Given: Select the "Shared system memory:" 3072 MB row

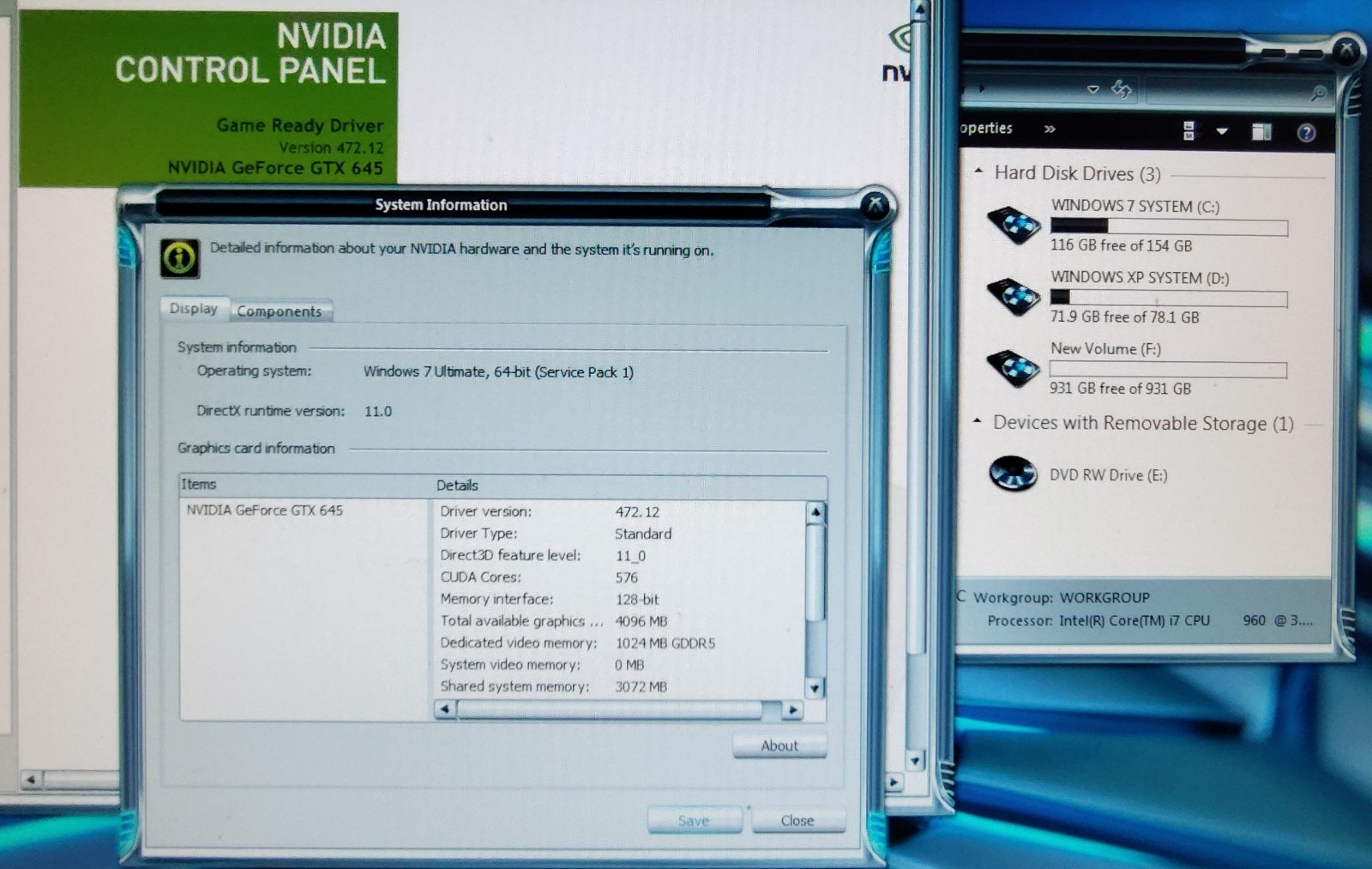Looking at the screenshot, I should [553, 686].
